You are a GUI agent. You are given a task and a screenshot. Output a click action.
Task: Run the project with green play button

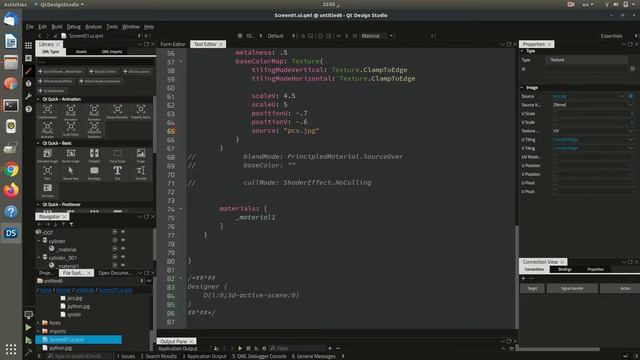point(28,327)
